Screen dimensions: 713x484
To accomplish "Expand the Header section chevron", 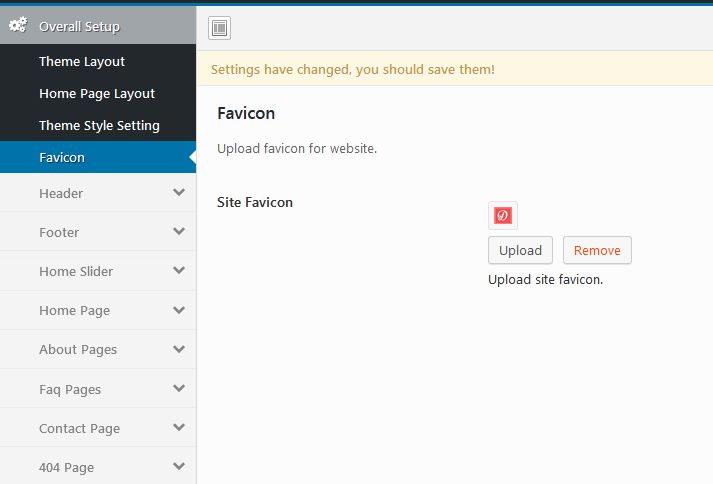I will [179, 193].
